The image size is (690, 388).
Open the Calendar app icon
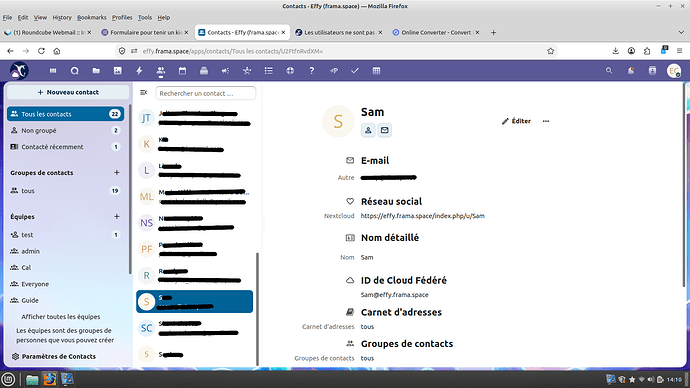(182, 71)
